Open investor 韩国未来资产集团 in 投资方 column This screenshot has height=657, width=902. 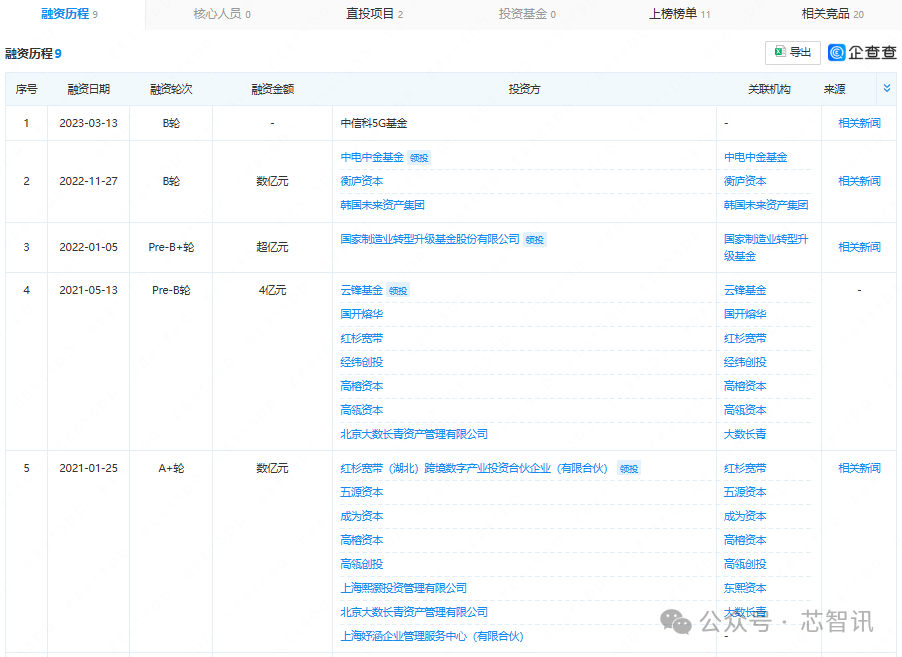click(382, 205)
